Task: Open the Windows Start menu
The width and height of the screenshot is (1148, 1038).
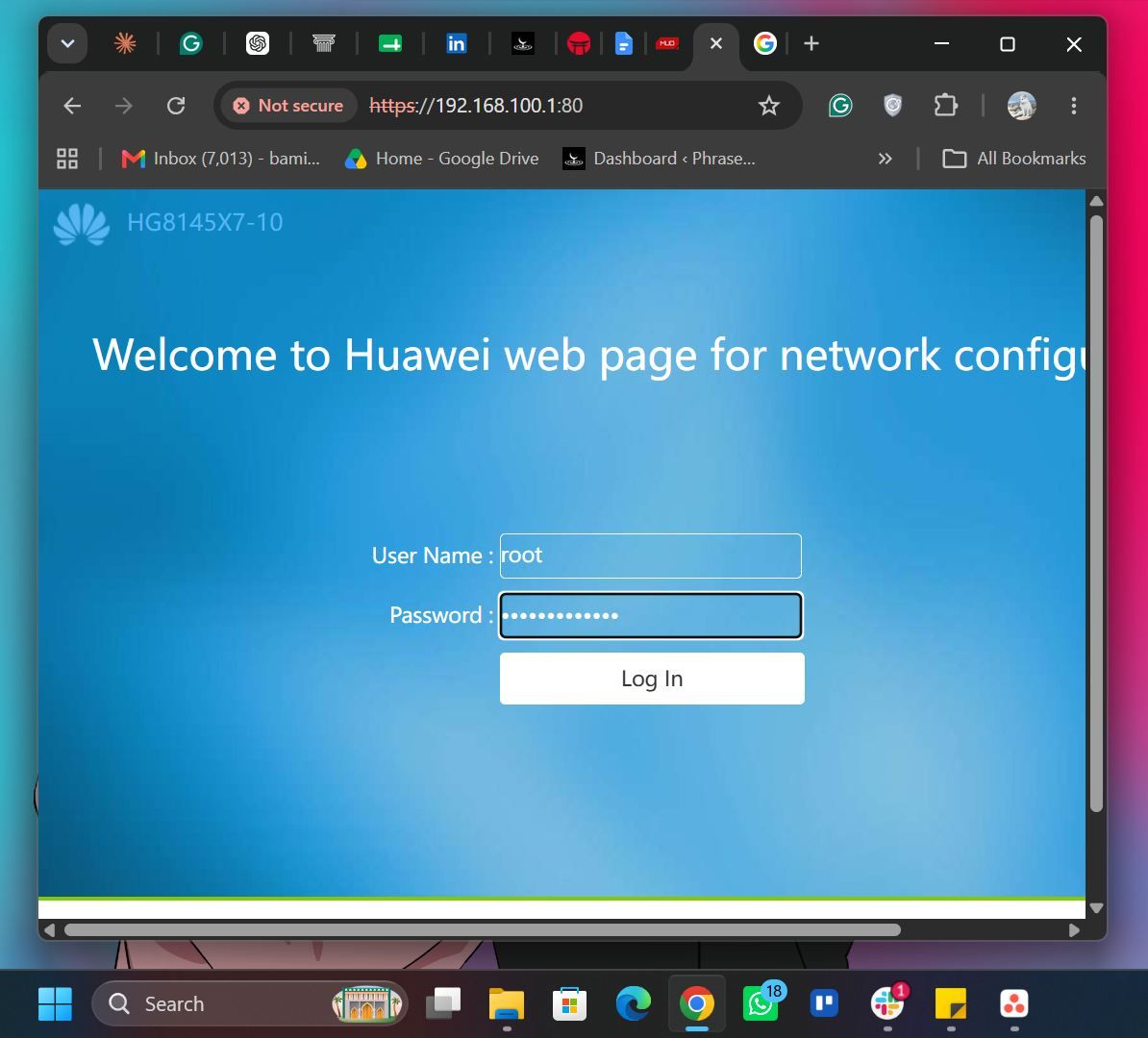Action: tap(55, 1003)
